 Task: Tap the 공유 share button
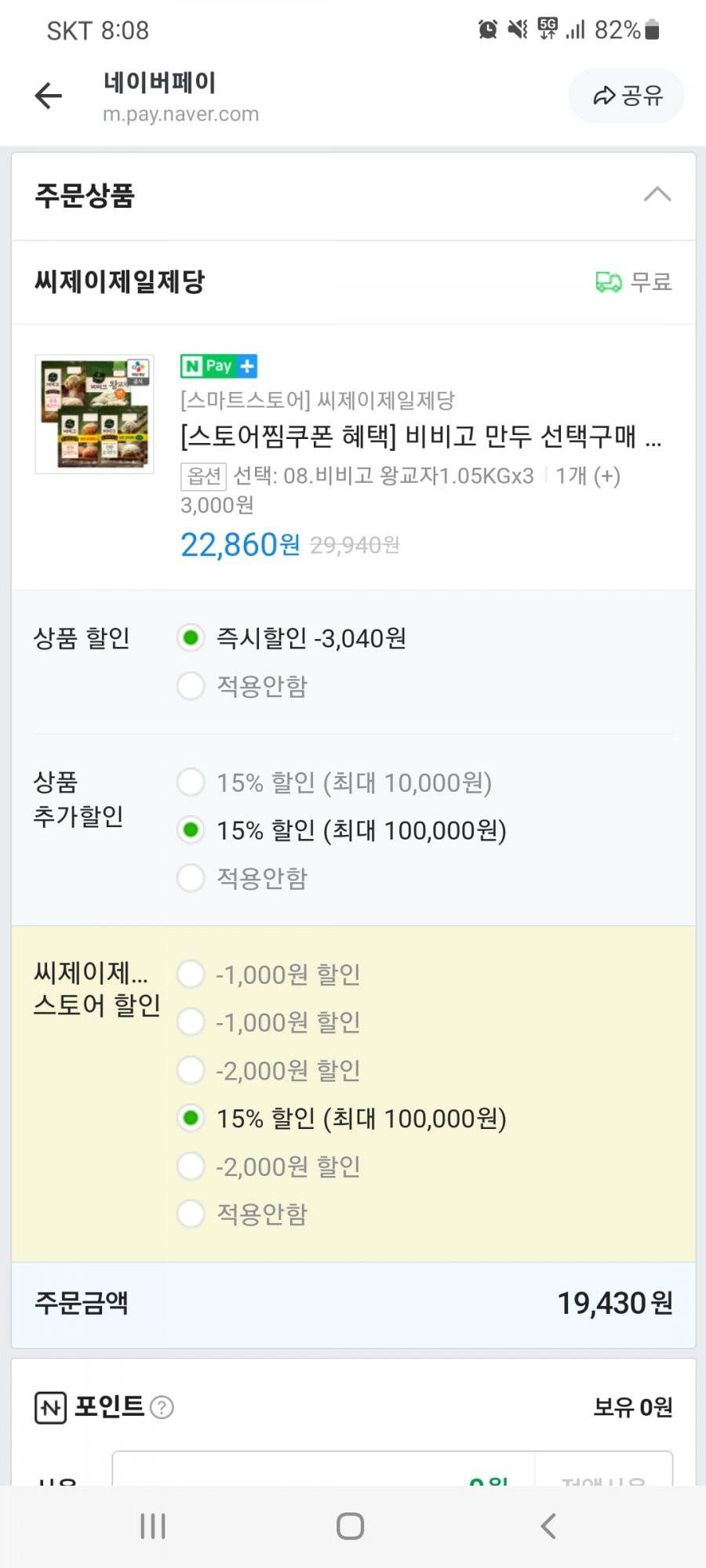pyautogui.click(x=627, y=96)
